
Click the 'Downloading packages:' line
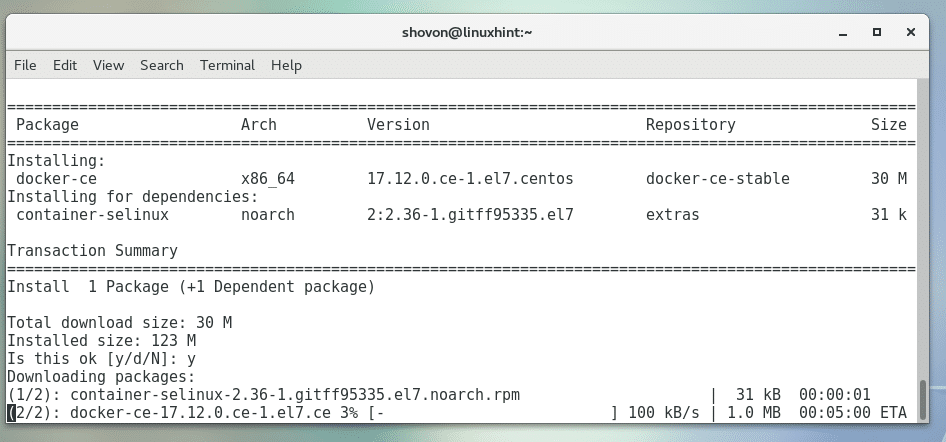(x=101, y=377)
